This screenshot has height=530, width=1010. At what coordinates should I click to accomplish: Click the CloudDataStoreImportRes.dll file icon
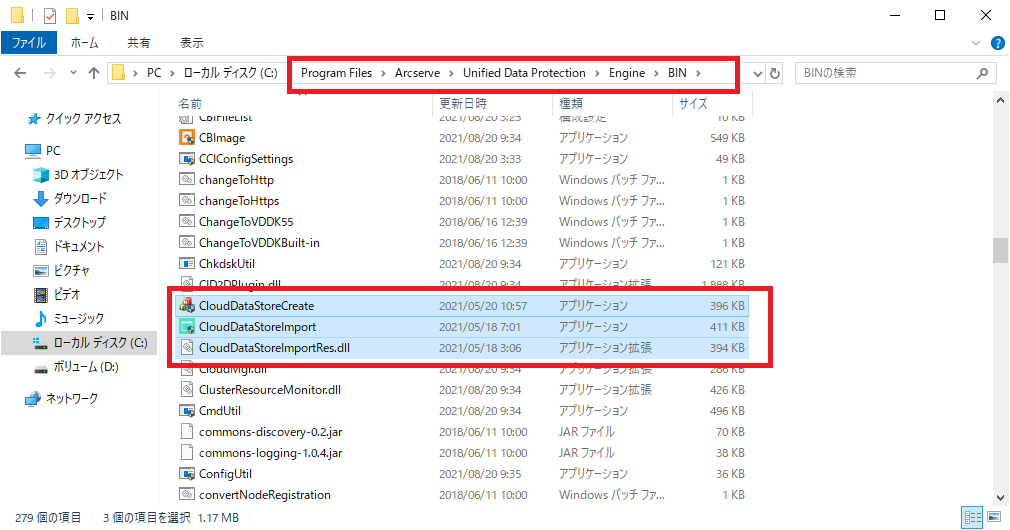coord(187,348)
